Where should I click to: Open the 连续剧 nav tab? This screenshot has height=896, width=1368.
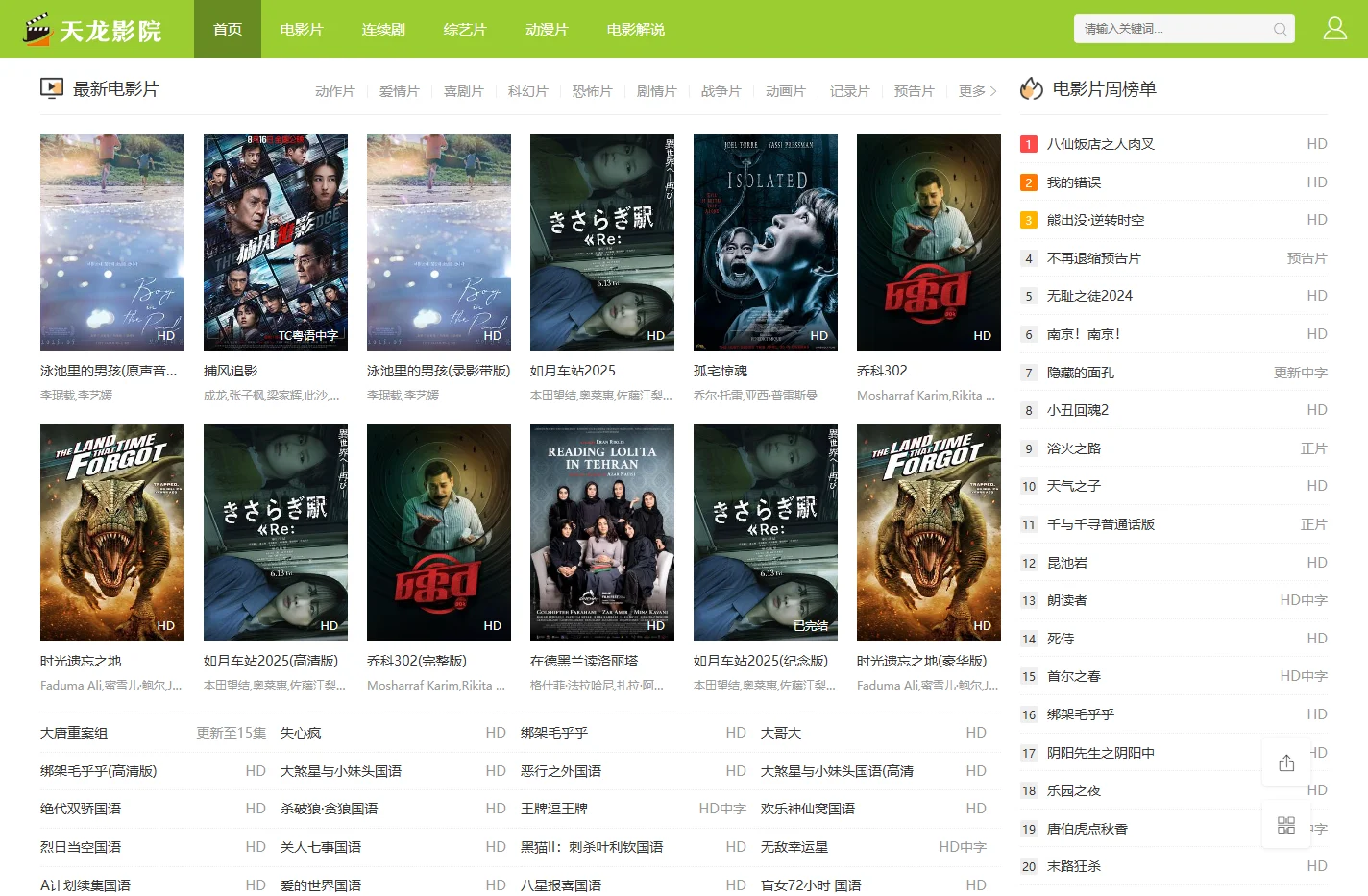(383, 29)
